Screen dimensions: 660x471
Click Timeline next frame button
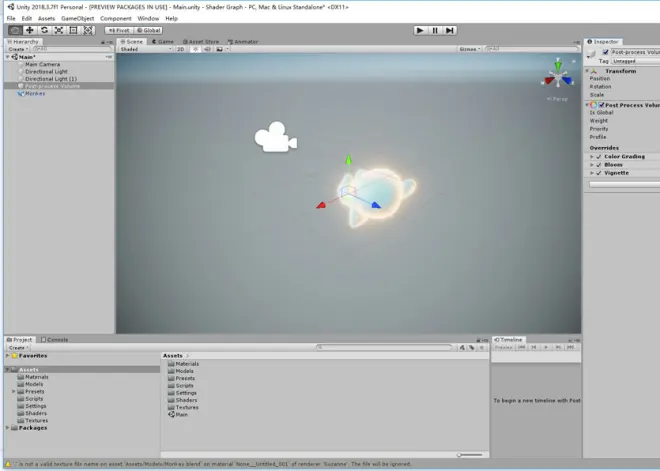pyautogui.click(x=558, y=347)
